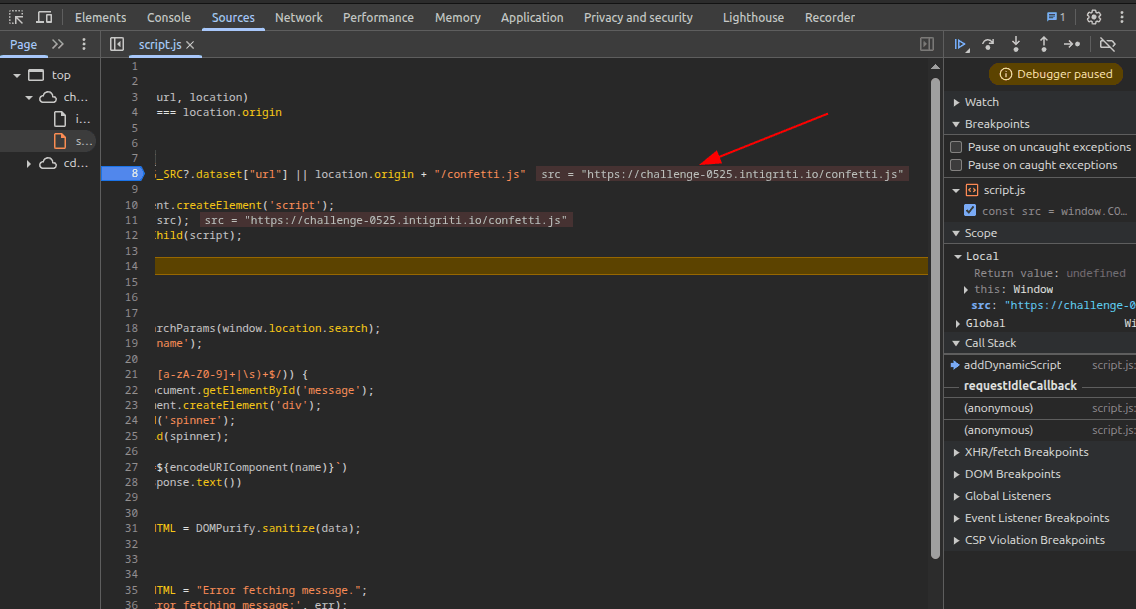Expand the this: Window object
The image size is (1136, 609).
pyautogui.click(x=966, y=290)
